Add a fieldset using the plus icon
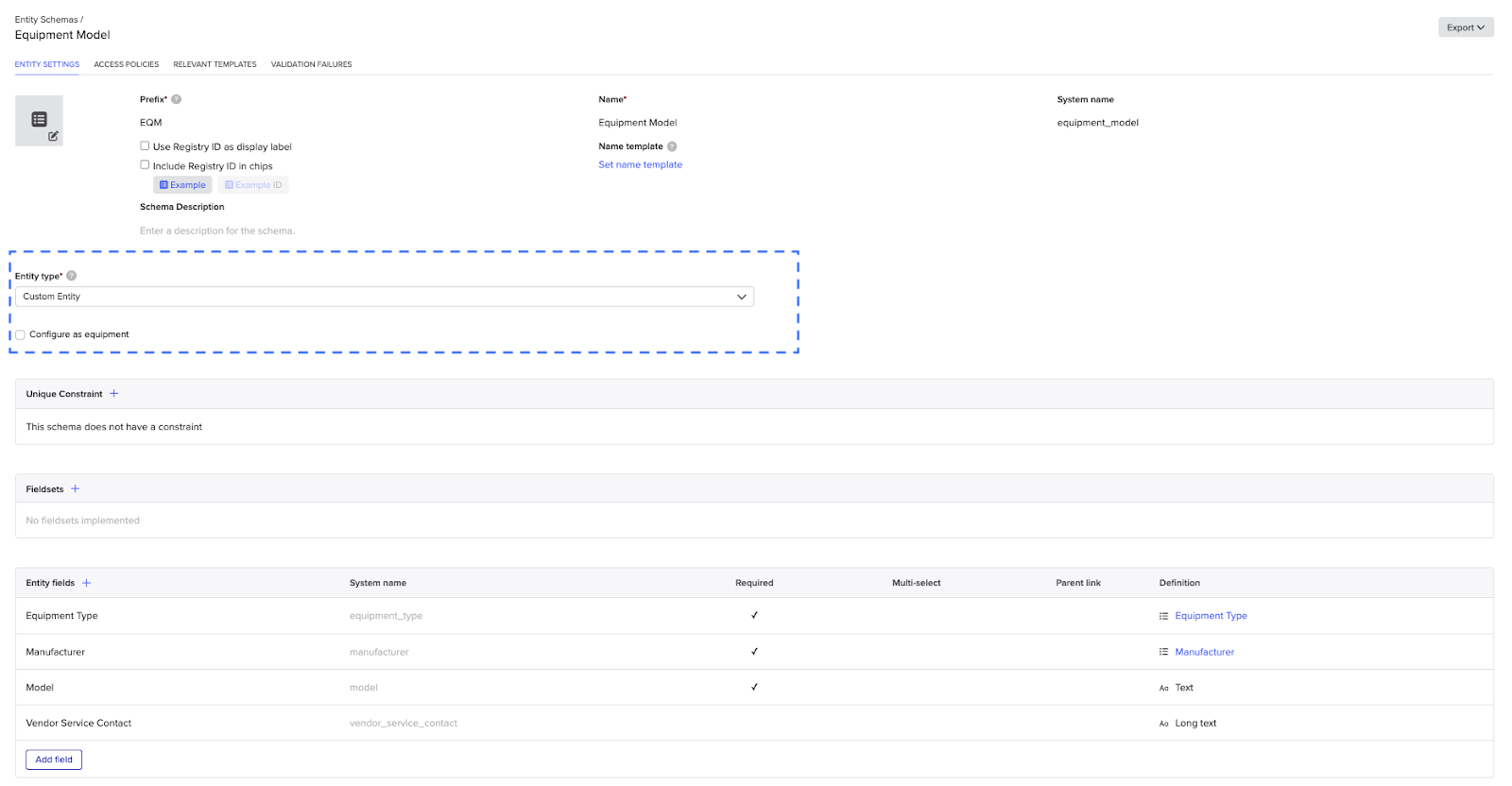The image size is (1512, 786). (x=76, y=489)
